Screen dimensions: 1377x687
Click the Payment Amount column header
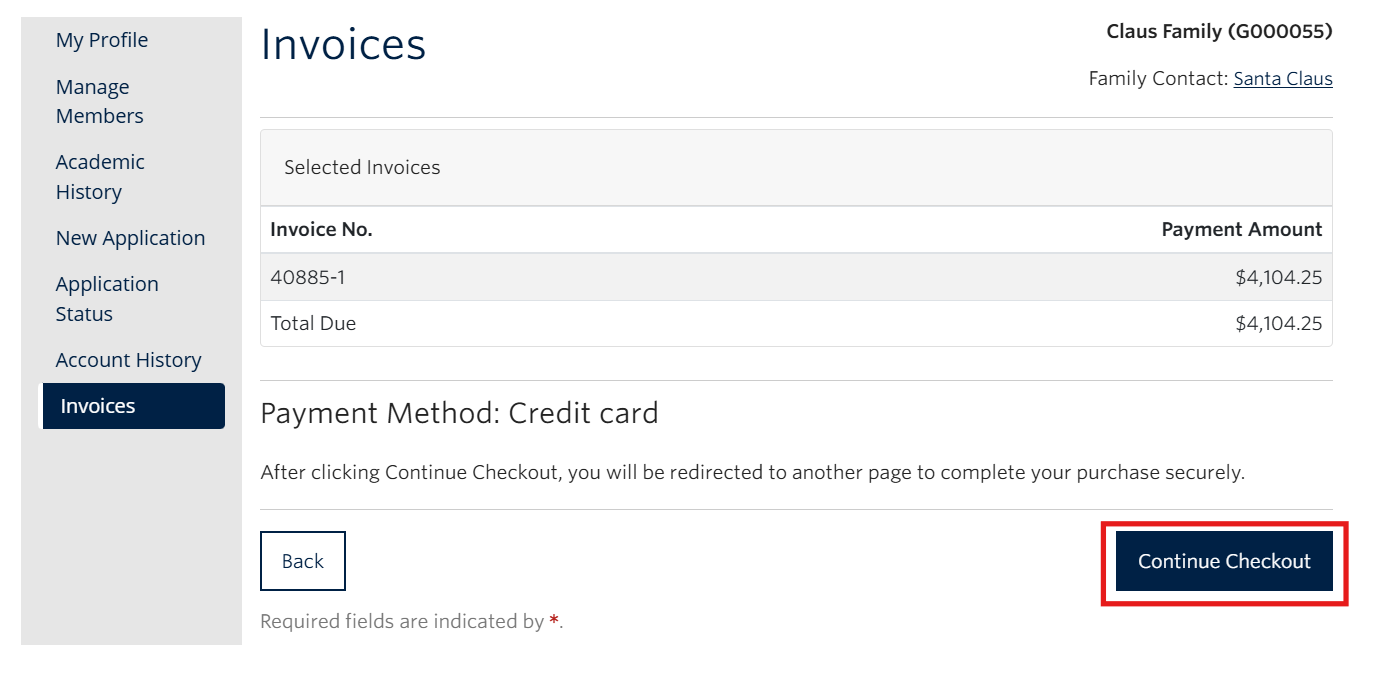click(1241, 229)
